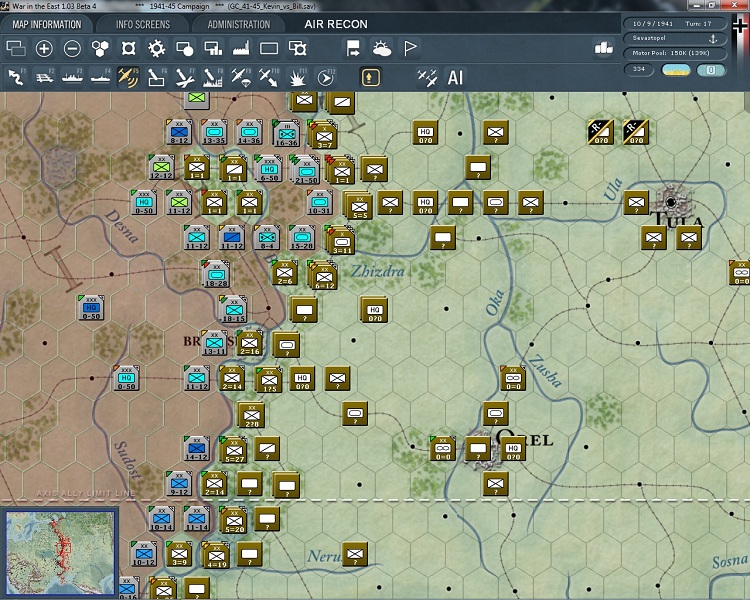The height and width of the screenshot is (600, 750).
Task: Toggle the yellow up-arrow button
Action: pyautogui.click(x=371, y=77)
